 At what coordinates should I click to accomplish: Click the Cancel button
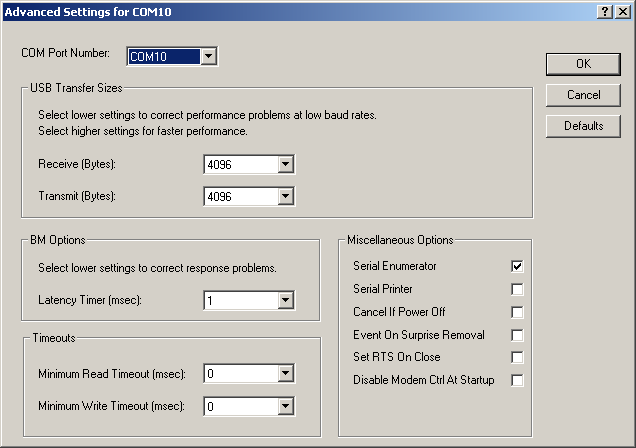click(x=583, y=95)
